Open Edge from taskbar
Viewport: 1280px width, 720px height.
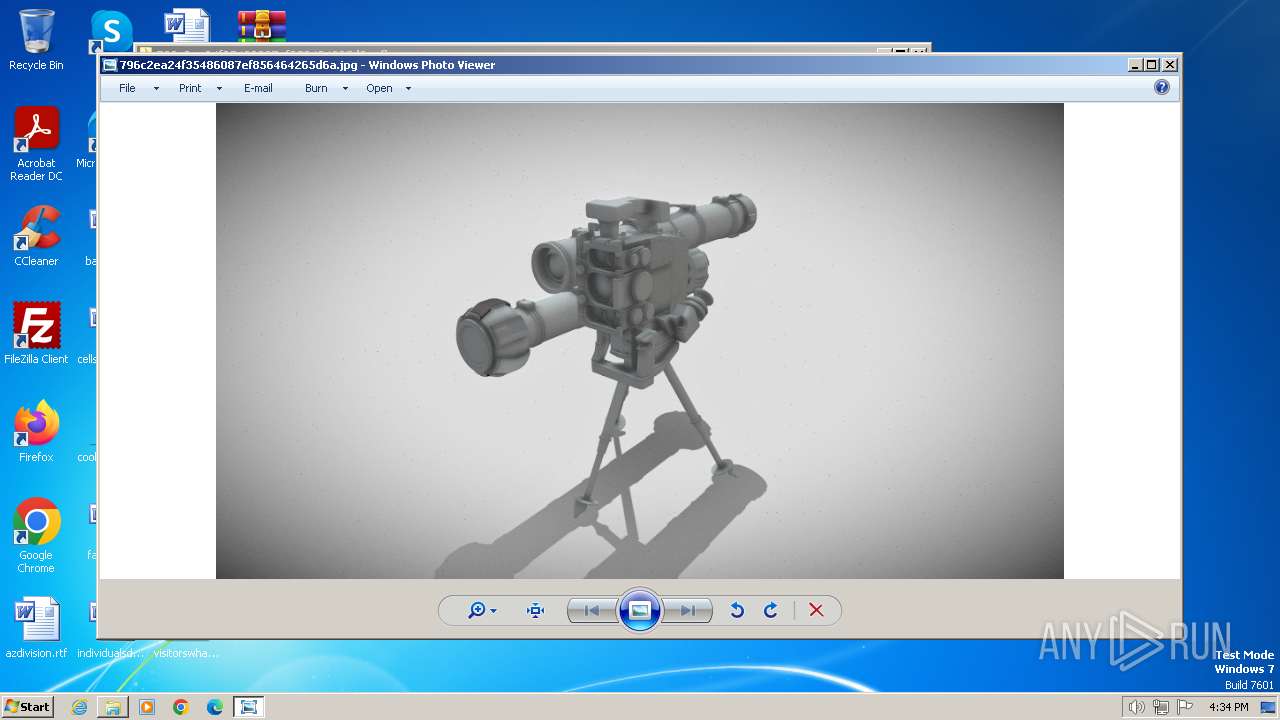[x=215, y=707]
